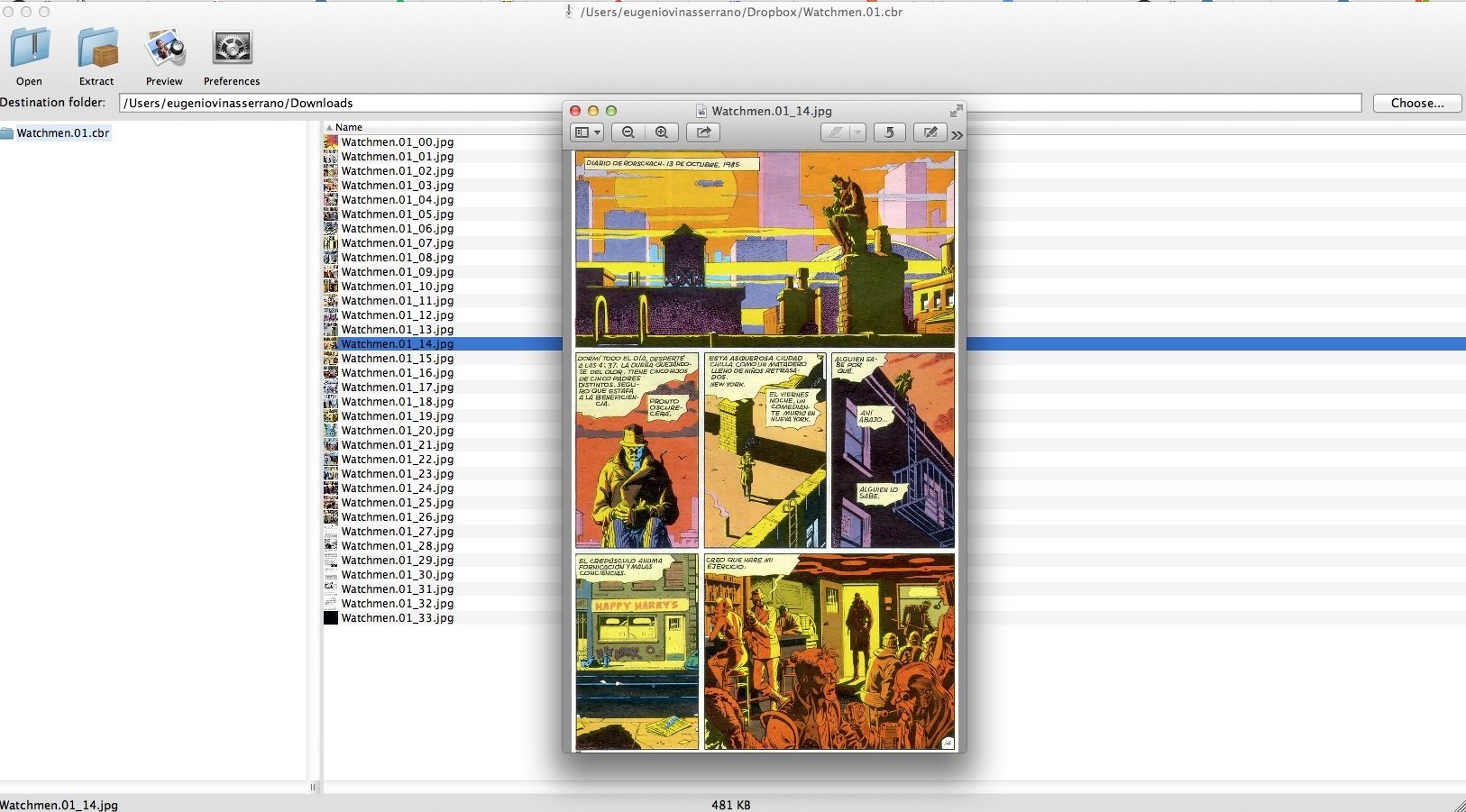Image resolution: width=1466 pixels, height=812 pixels.
Task: Select file Watchmen.01_18.jpg
Action: pyautogui.click(x=398, y=401)
